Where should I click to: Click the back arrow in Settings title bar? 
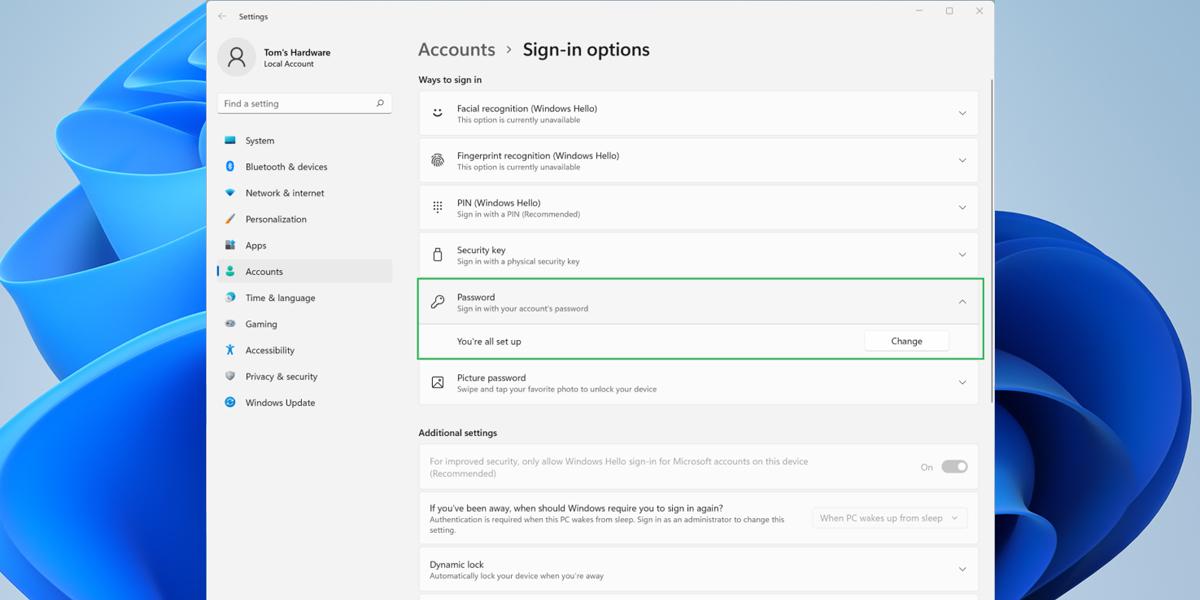click(222, 16)
